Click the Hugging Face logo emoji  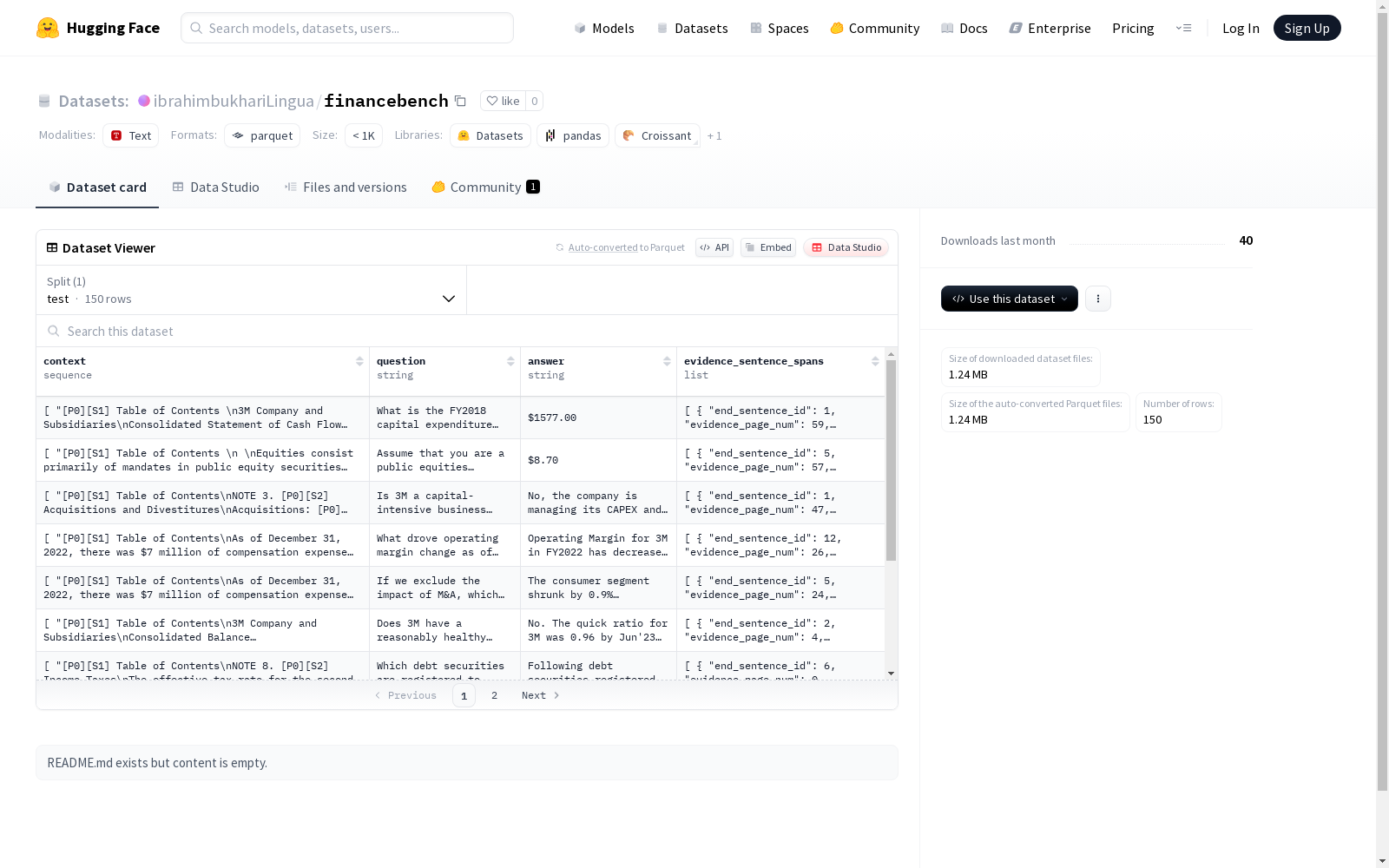48,27
